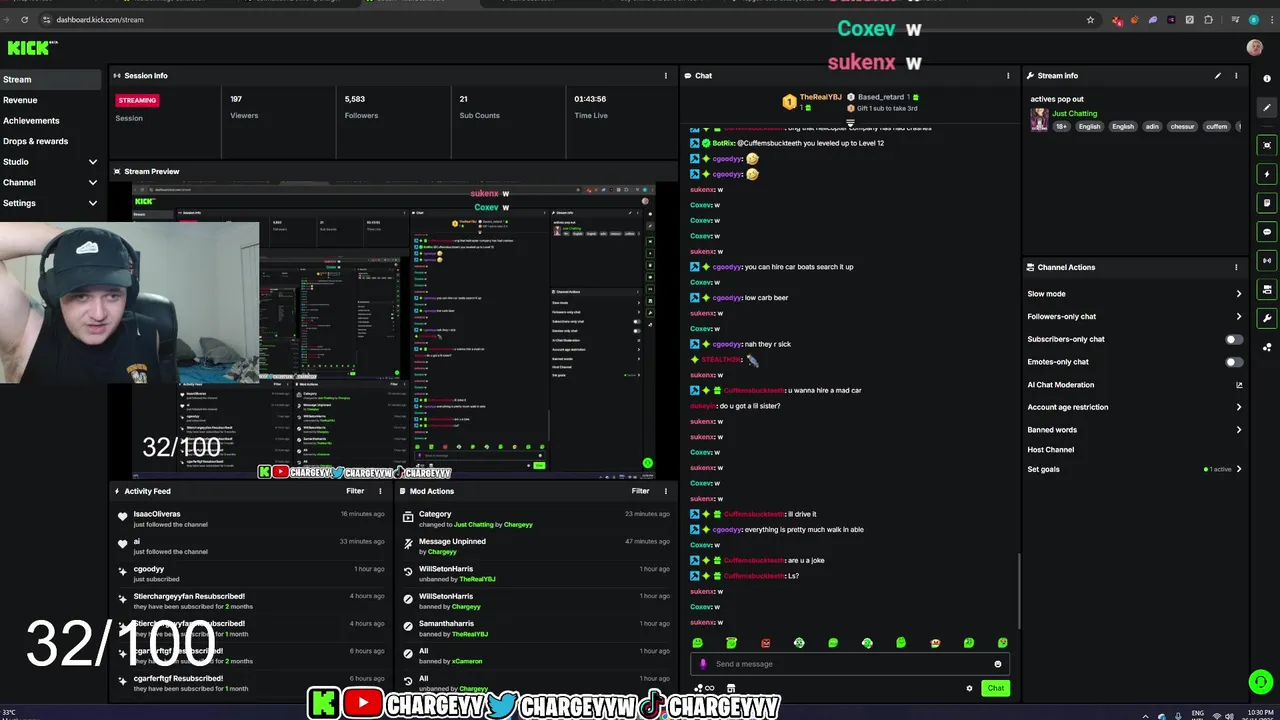Click right sidebar note icon
This screenshot has width=1280, height=720.
pos(1267,203)
